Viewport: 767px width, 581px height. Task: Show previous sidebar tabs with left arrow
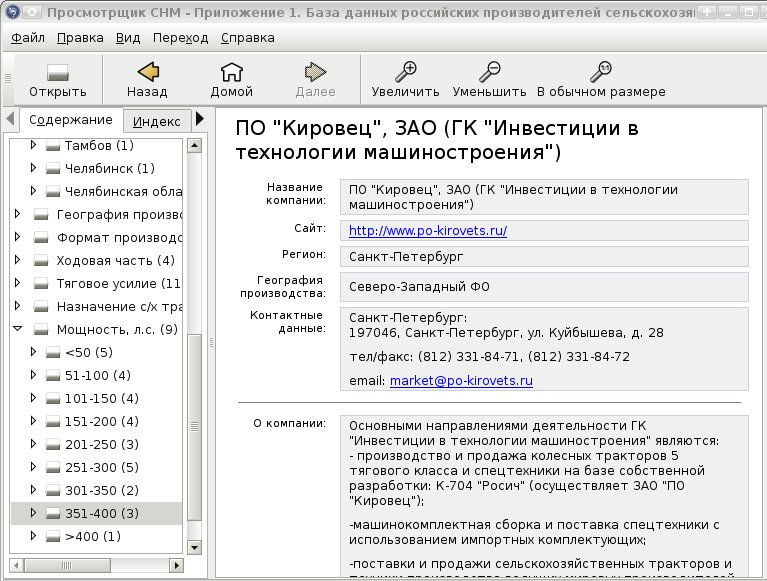point(10,119)
